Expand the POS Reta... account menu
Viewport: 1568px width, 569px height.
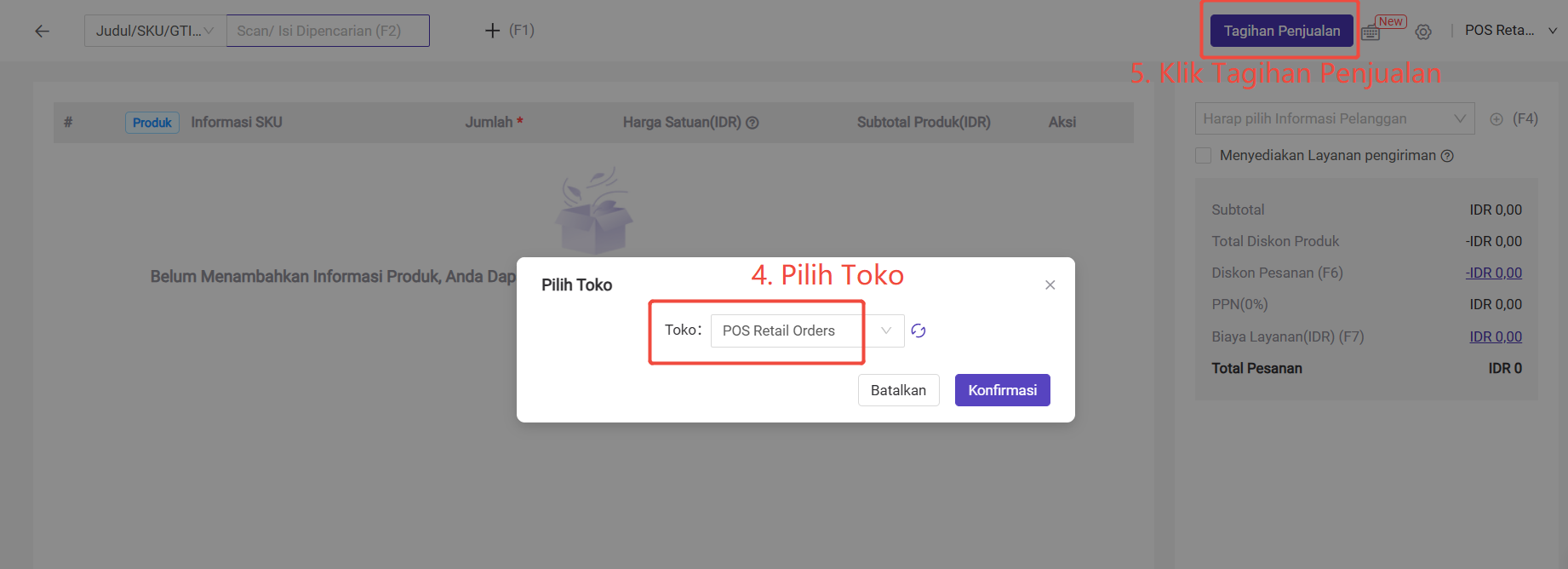click(1511, 31)
